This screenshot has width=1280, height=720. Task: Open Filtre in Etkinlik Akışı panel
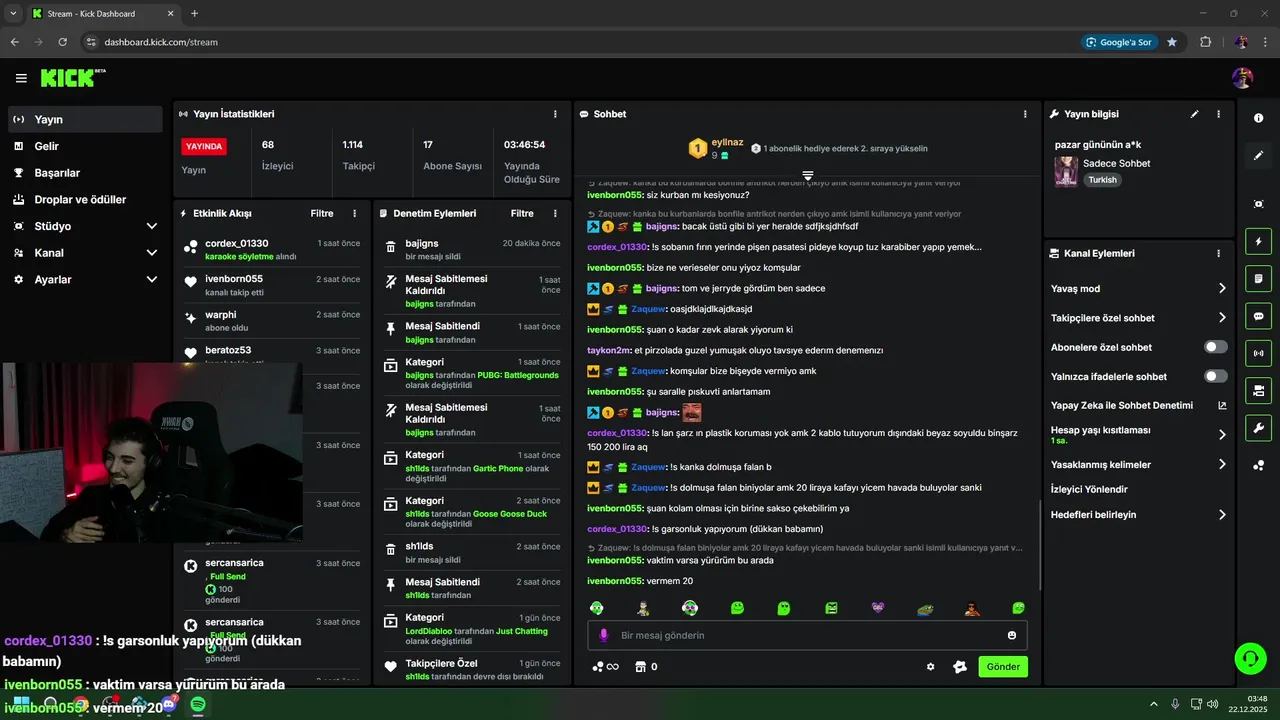[321, 213]
